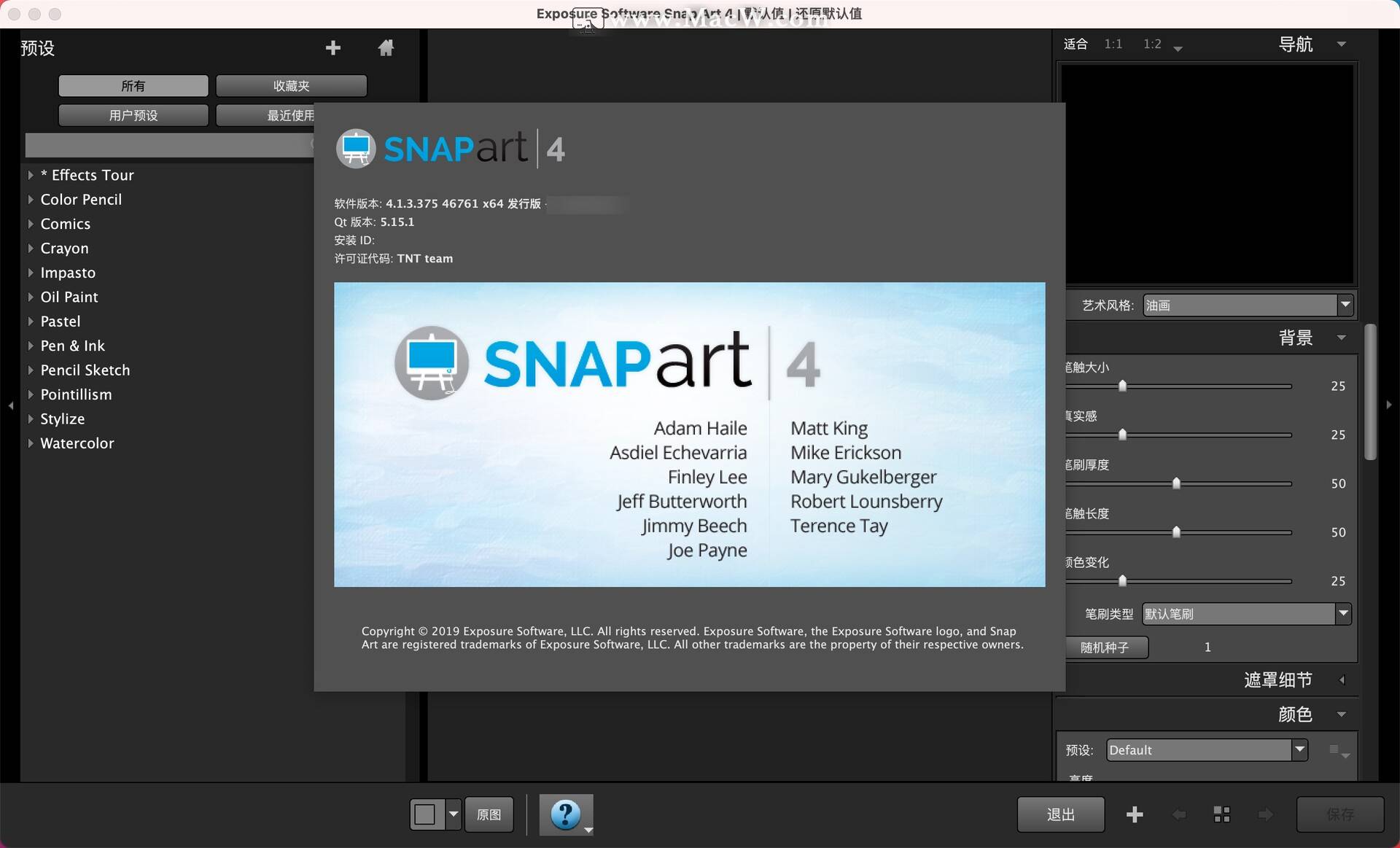Open the grid view icon in bottom bar
The image size is (1400, 848).
coord(1222,814)
